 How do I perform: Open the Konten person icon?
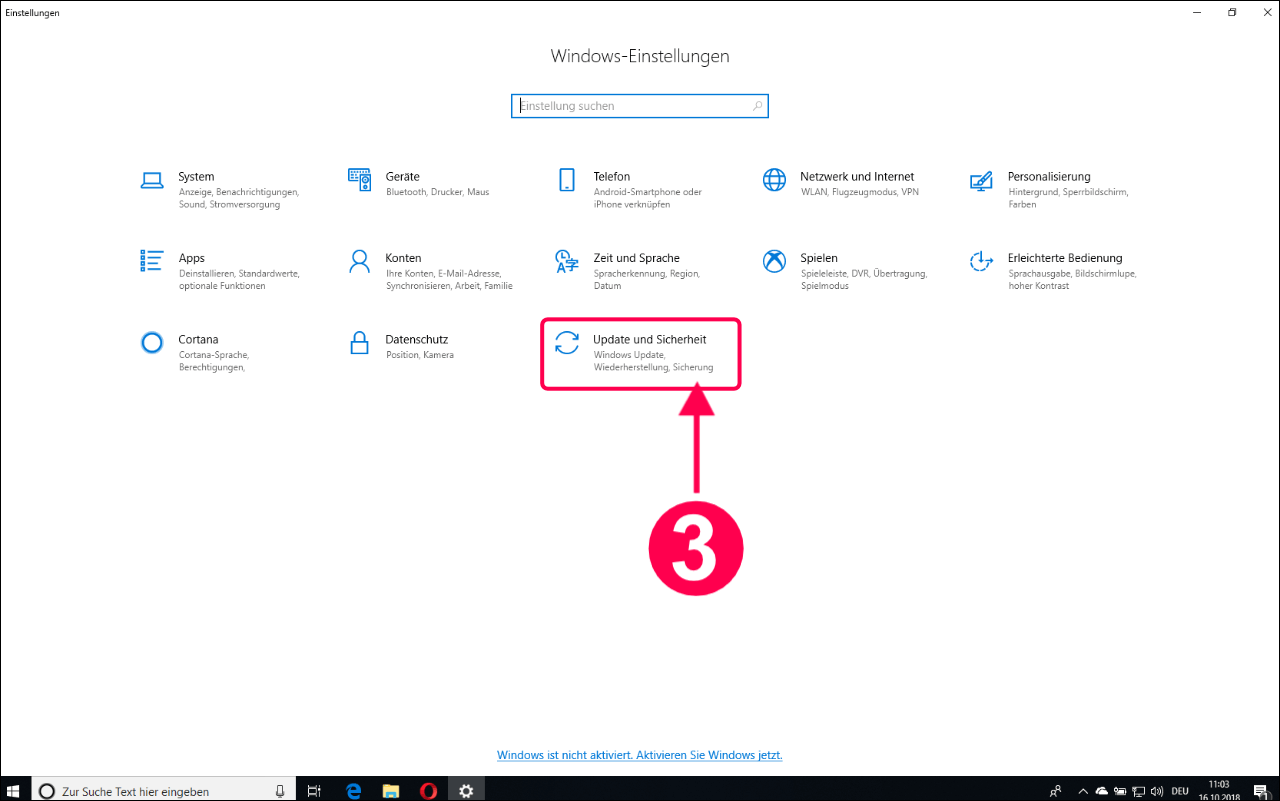tap(359, 261)
